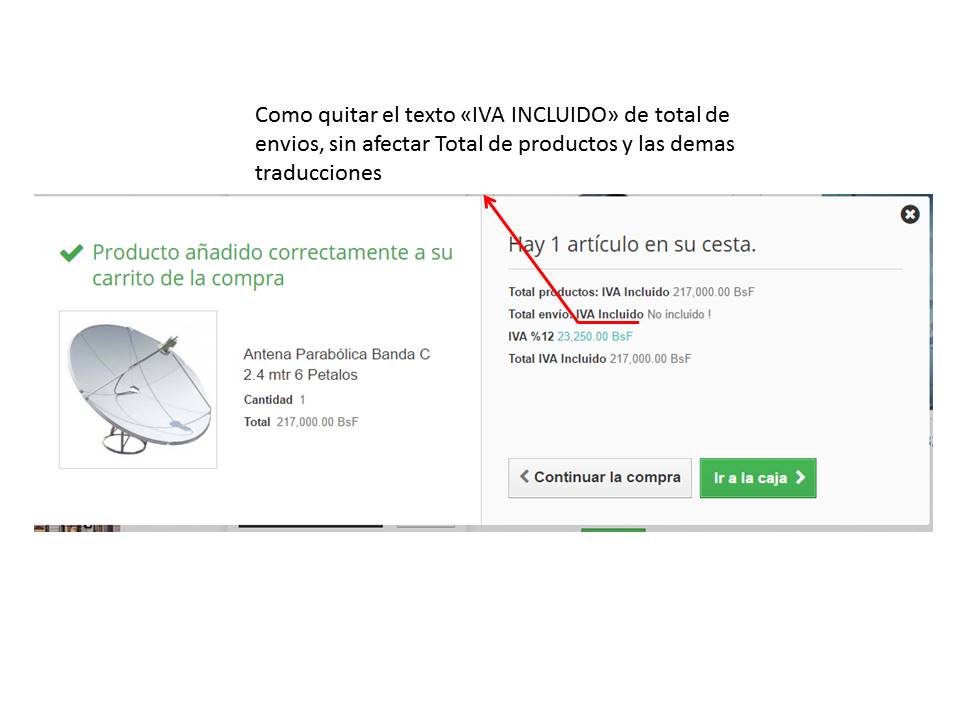Click the right chevron on Ir a la caja
The image size is (960, 720).
pyautogui.click(x=800, y=478)
